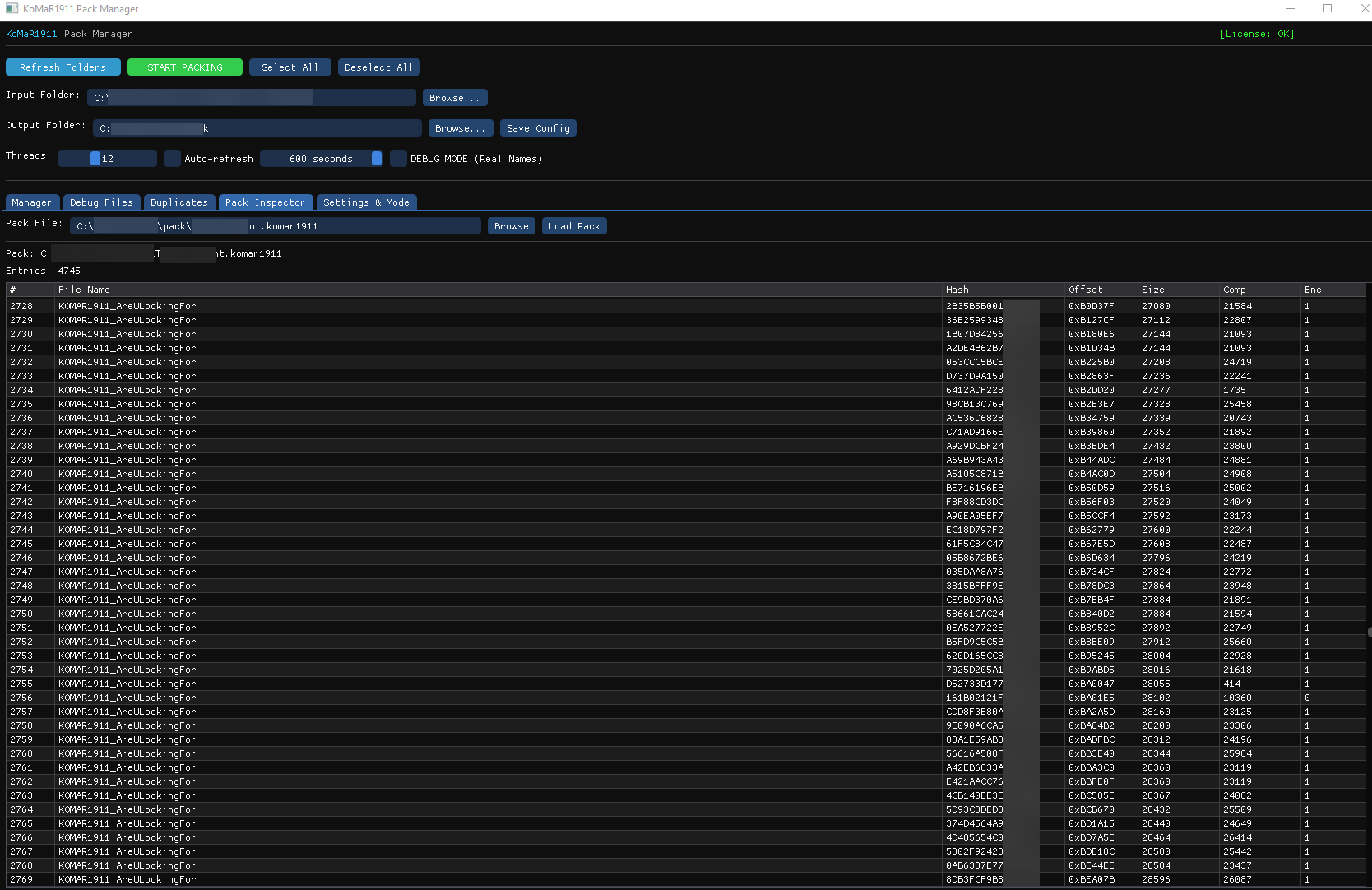The image size is (1372, 890).
Task: Click hash cell starting A42EB6833A
Action: 975,767
